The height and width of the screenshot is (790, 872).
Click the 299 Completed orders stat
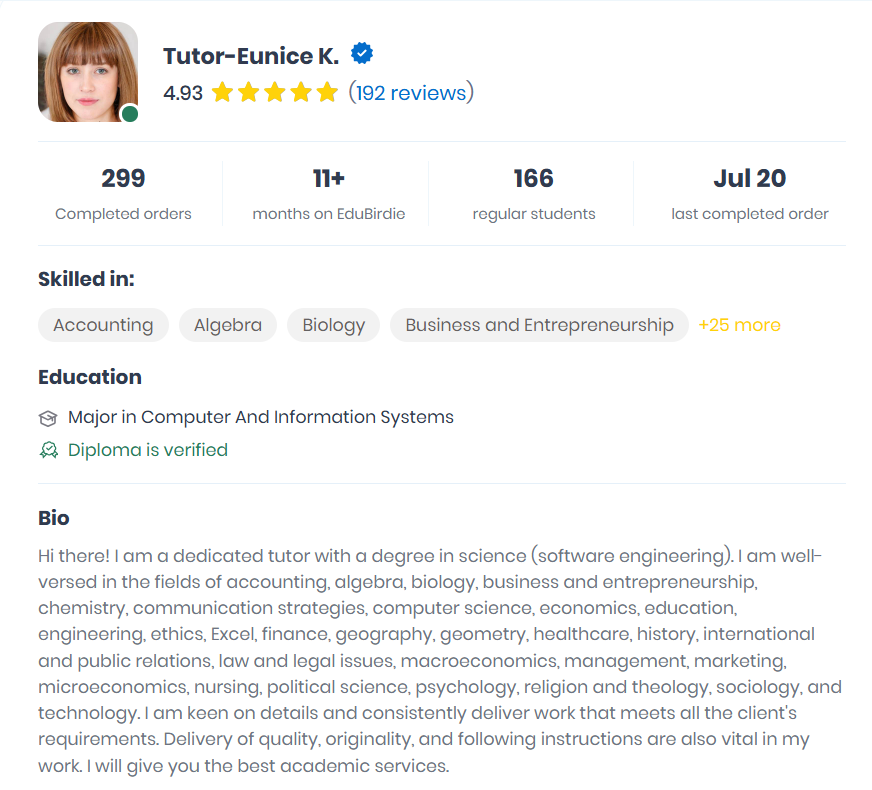[123, 194]
